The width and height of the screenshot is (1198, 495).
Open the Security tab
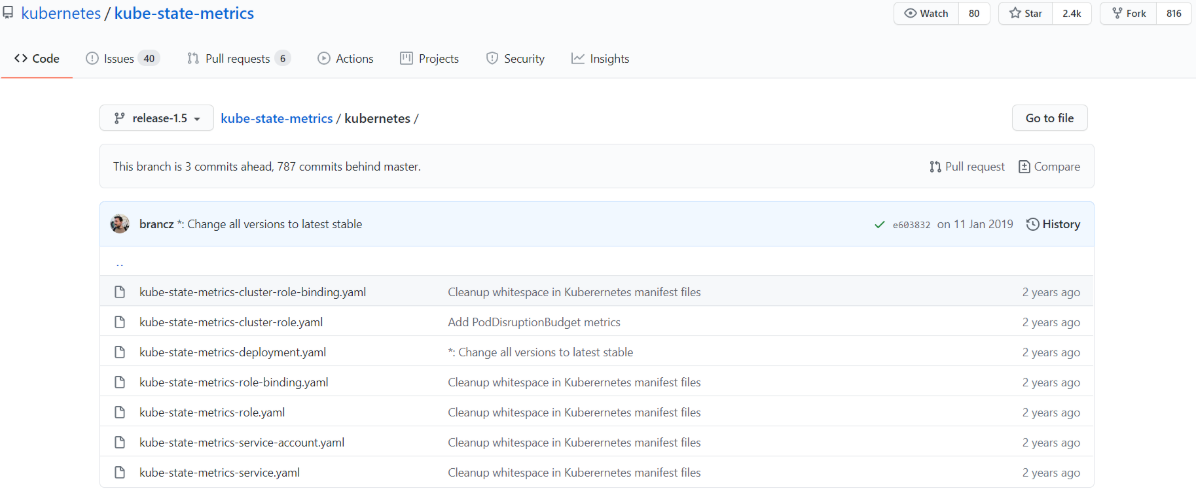[515, 59]
